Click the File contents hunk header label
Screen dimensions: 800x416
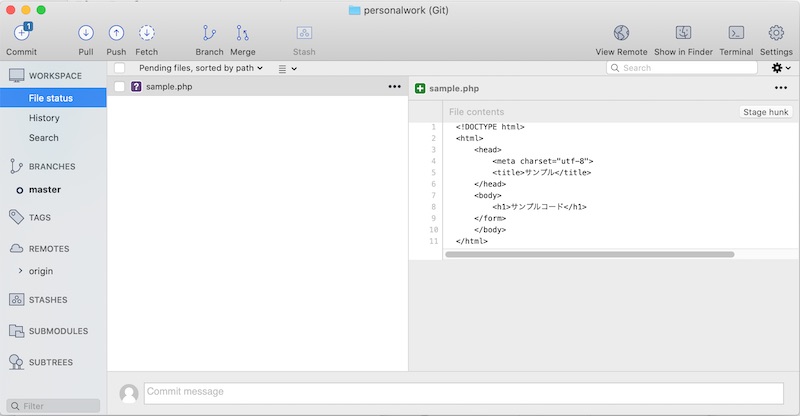click(x=476, y=112)
